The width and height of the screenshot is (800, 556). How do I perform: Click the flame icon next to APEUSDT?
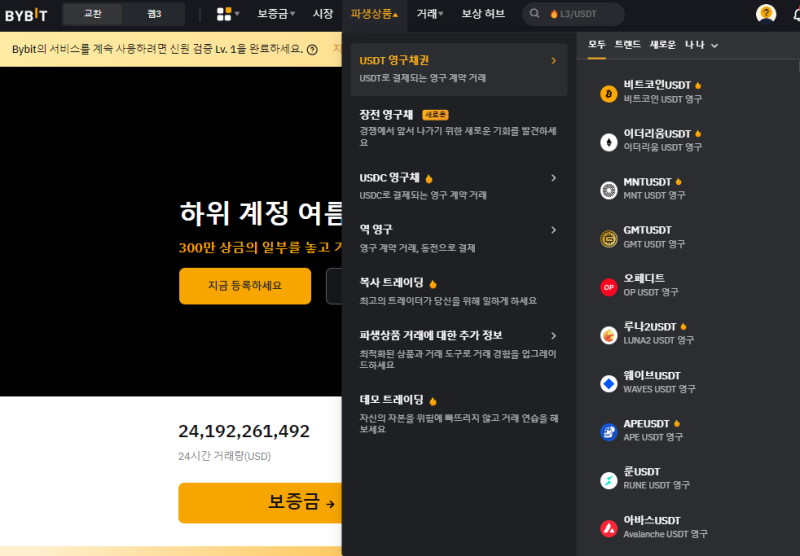coord(677,423)
